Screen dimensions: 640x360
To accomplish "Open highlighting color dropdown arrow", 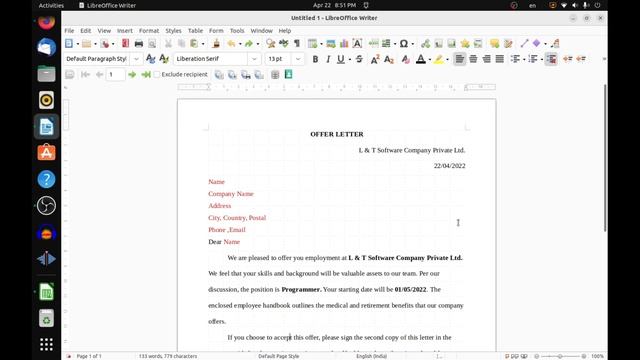I will (x=447, y=60).
